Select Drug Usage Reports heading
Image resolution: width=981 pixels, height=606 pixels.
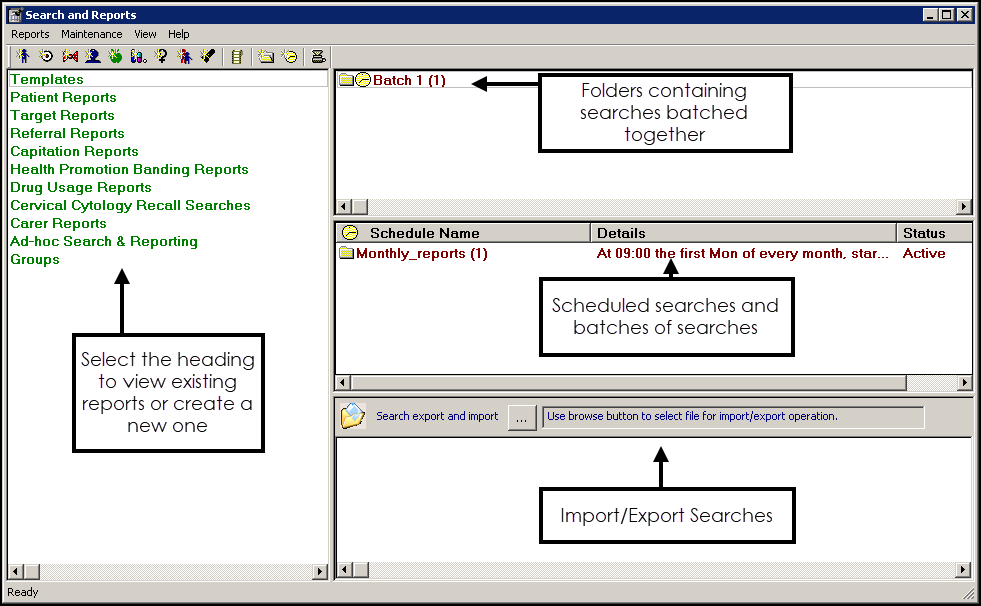[x=81, y=187]
